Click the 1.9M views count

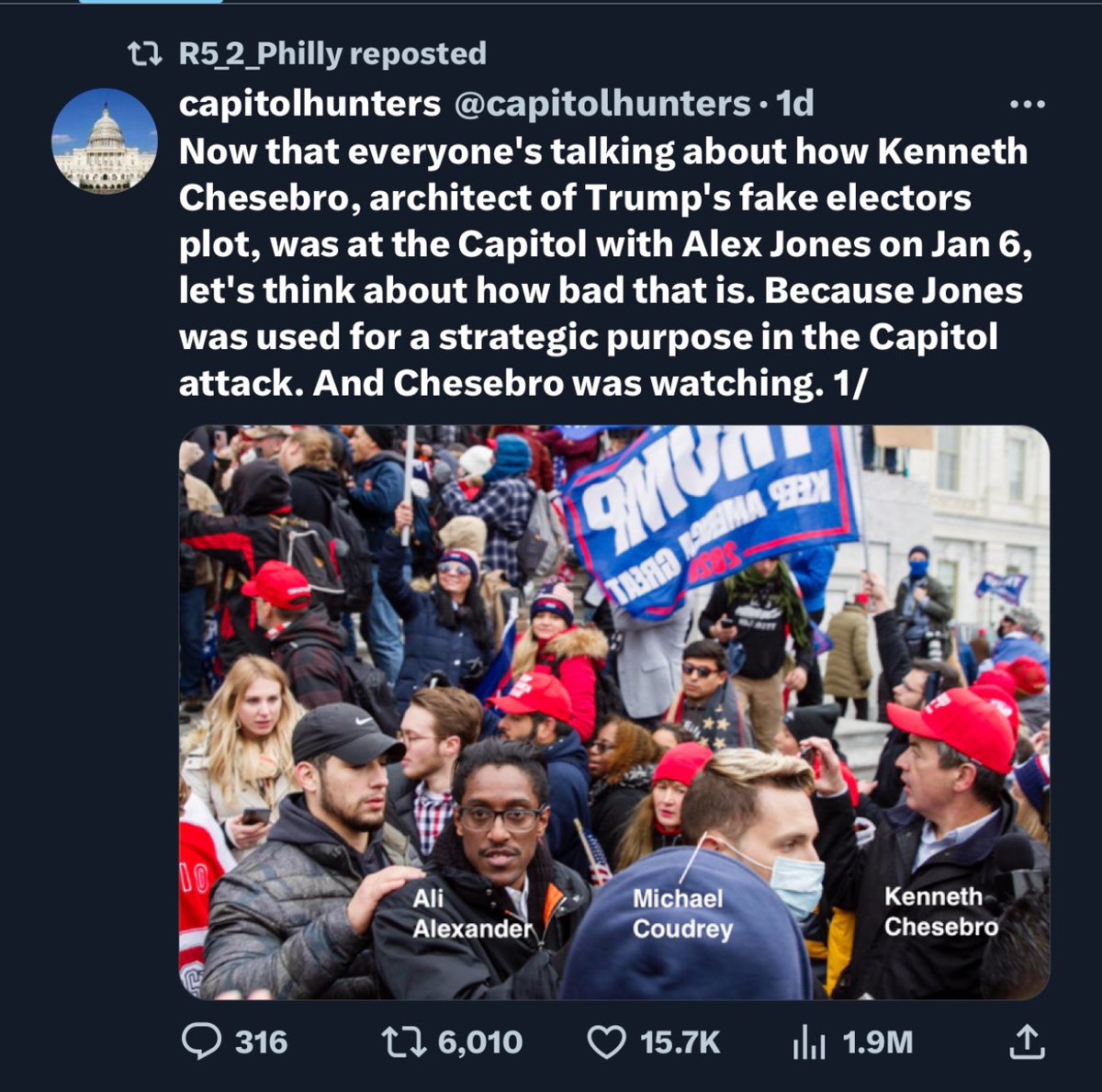point(877,1042)
